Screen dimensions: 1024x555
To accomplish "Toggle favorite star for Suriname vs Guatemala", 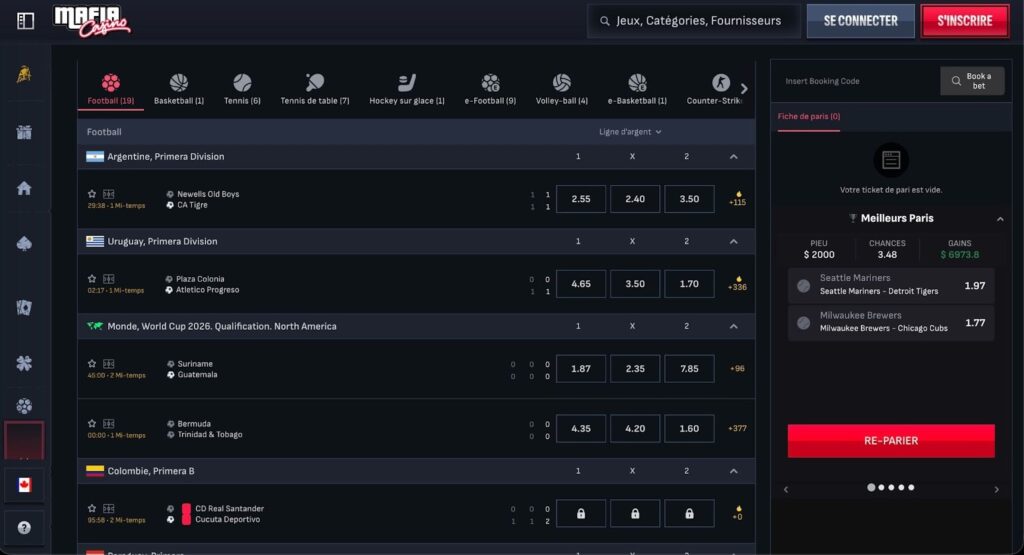I will (92, 364).
